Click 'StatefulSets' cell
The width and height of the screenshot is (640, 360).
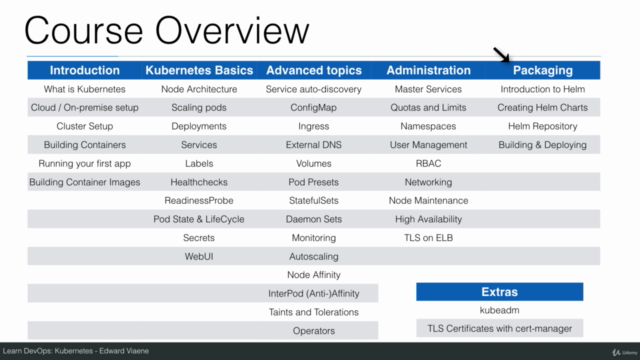(x=313, y=200)
